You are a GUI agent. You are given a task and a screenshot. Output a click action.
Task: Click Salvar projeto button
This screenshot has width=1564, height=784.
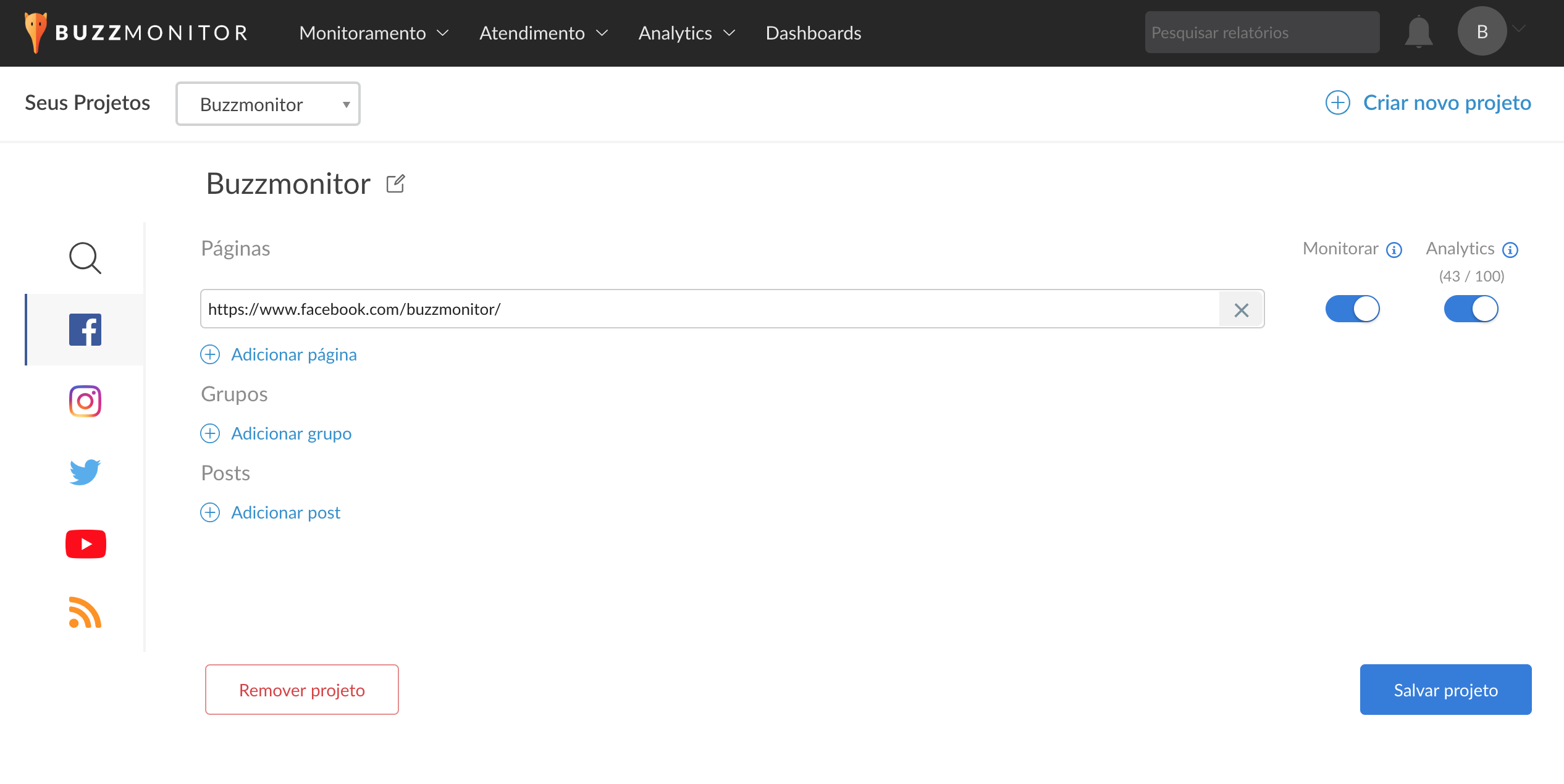point(1445,690)
